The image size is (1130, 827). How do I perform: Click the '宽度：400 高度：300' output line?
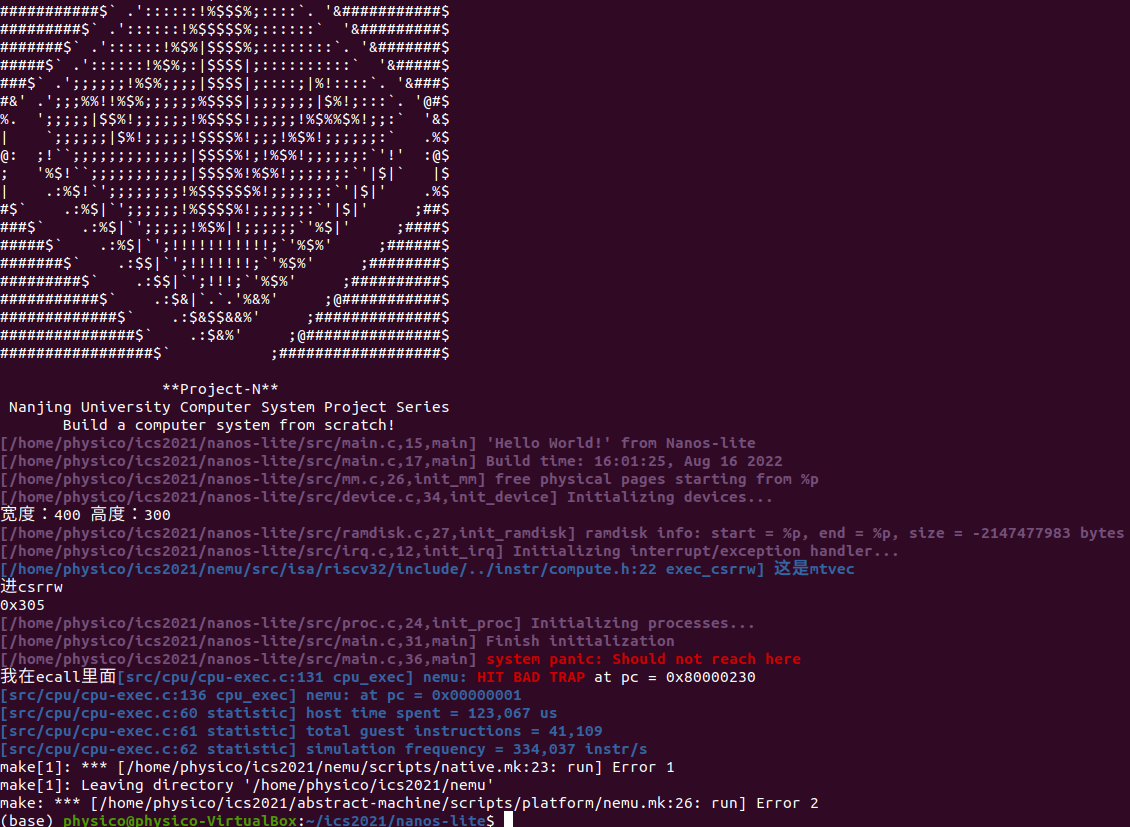click(x=85, y=514)
